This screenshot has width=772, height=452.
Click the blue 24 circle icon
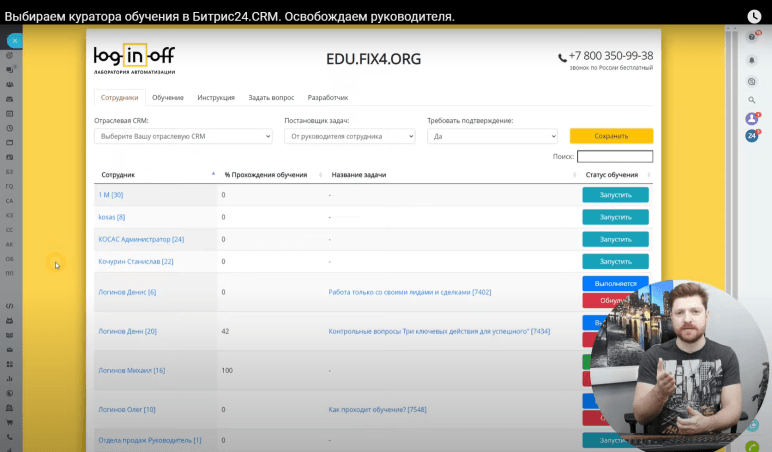pyautogui.click(x=752, y=136)
